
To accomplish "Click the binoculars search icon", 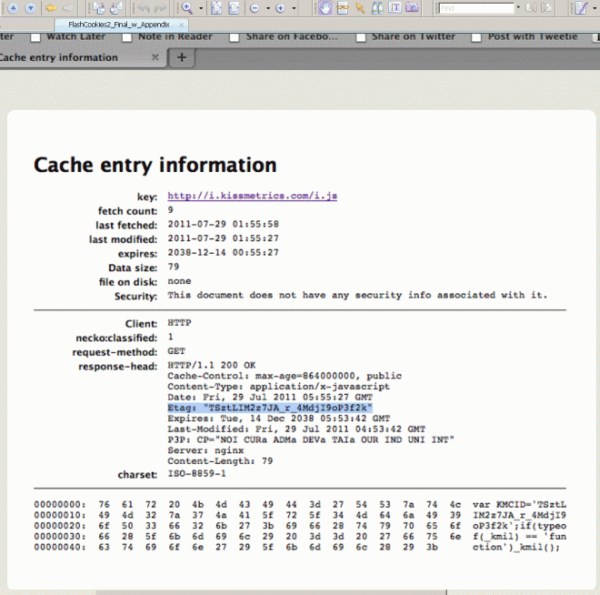I will pos(377,8).
